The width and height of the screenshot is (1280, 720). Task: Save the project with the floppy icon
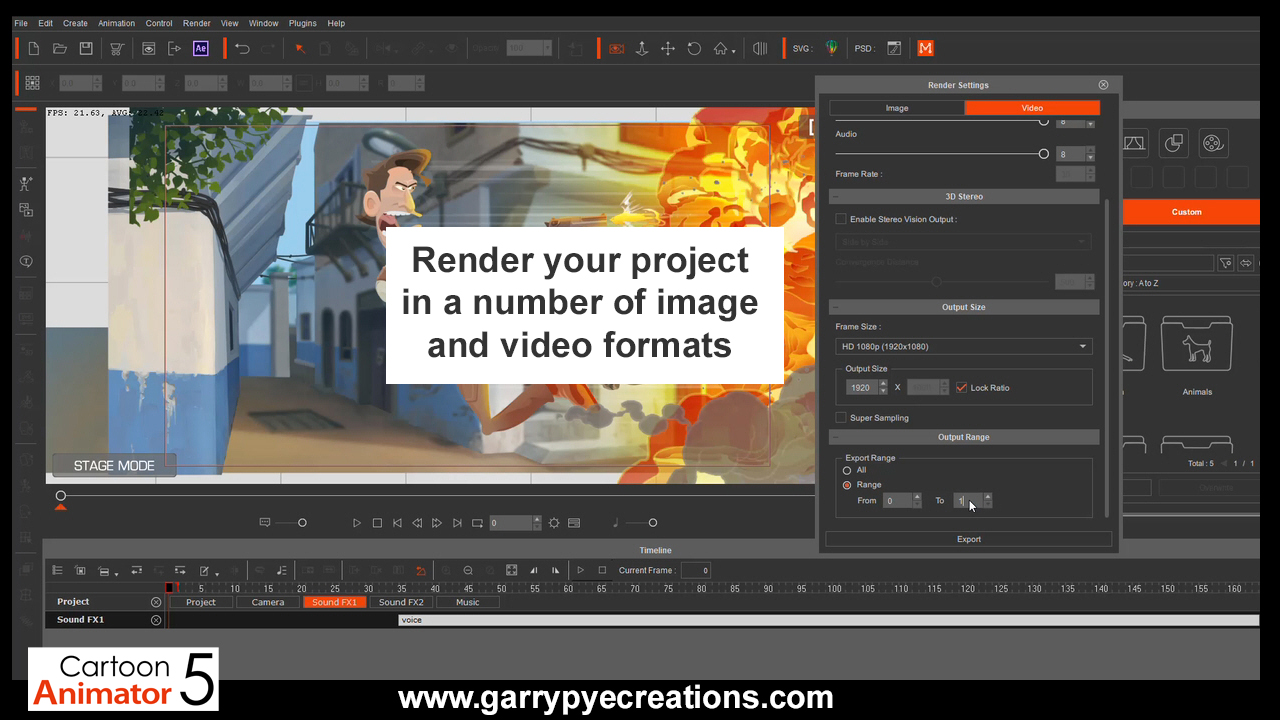(x=86, y=48)
